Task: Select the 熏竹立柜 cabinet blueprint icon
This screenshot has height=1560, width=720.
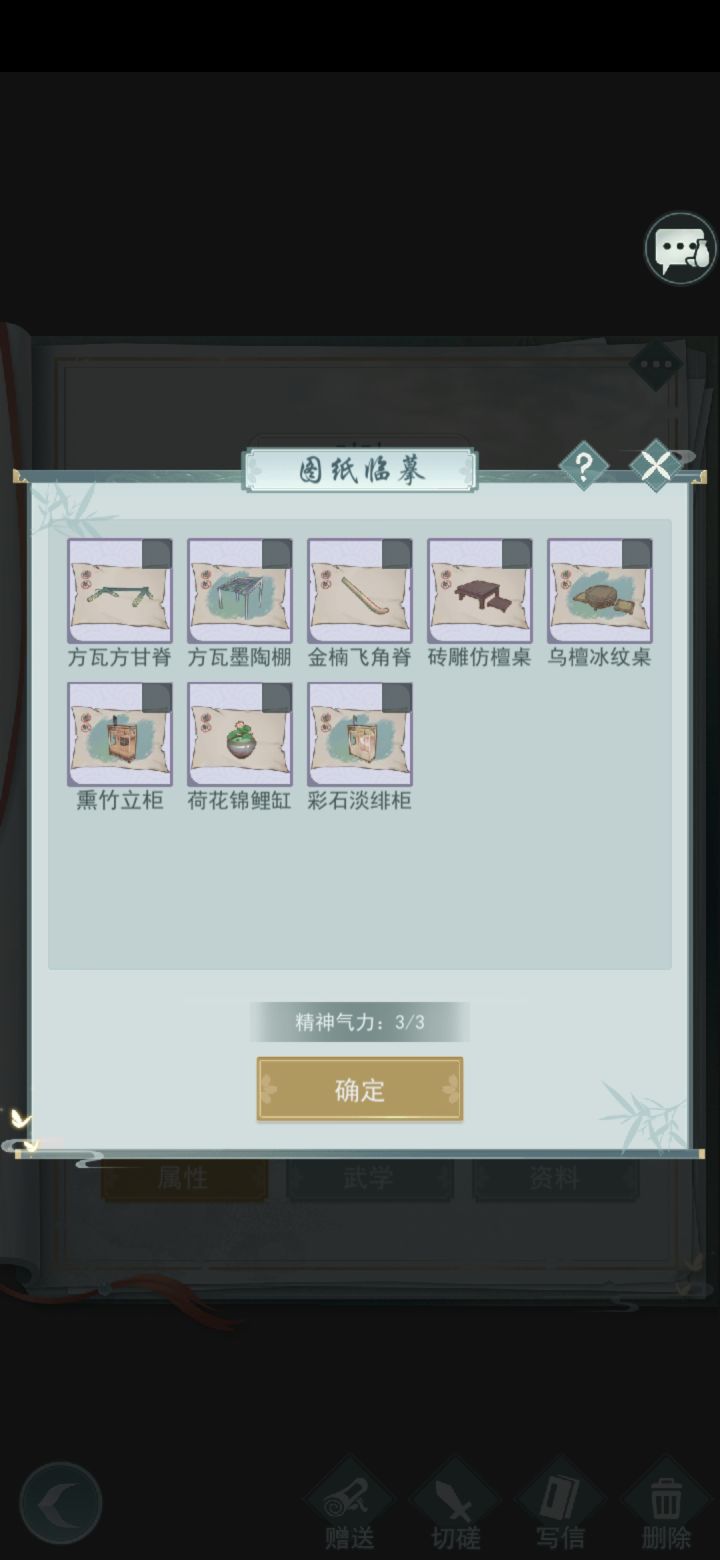Action: click(120, 735)
